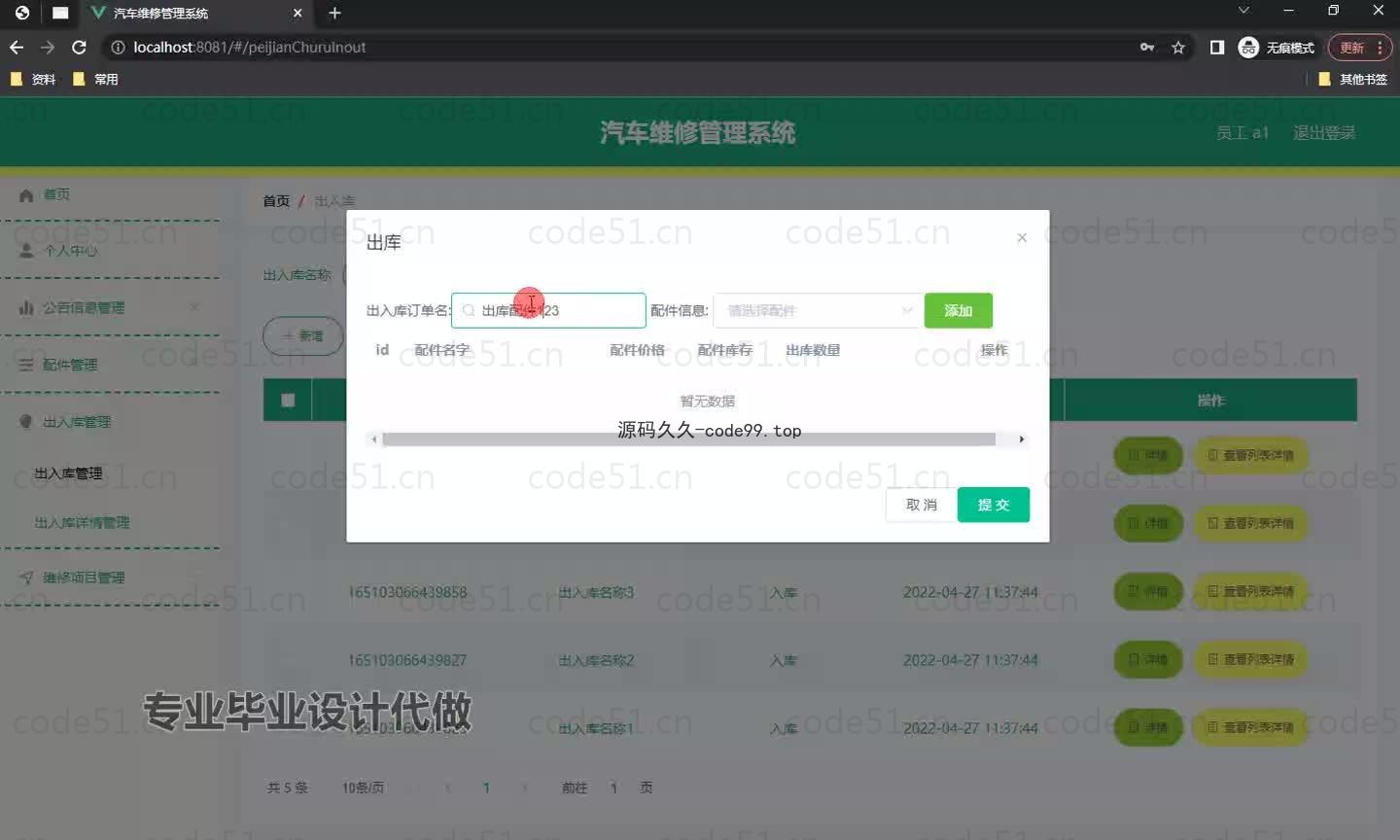Close the 出库 dialog with the X icon

pos(1022,237)
